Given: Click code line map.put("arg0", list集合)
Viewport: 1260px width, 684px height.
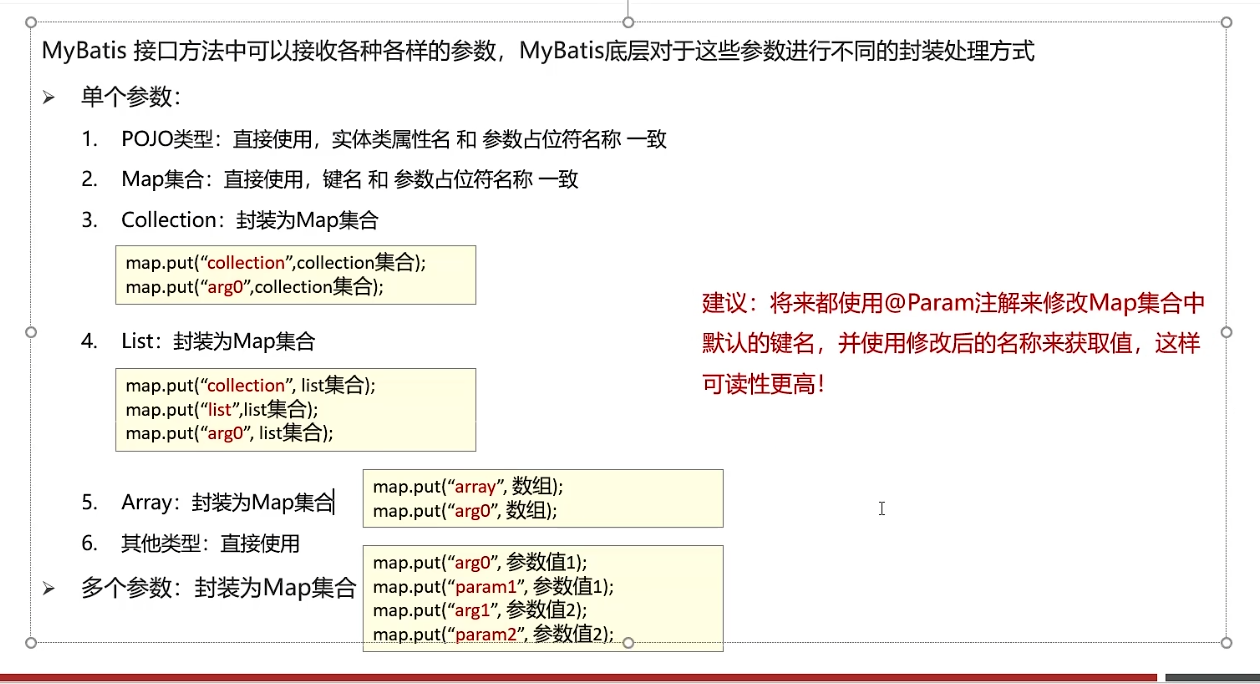Looking at the screenshot, I should 229,433.
